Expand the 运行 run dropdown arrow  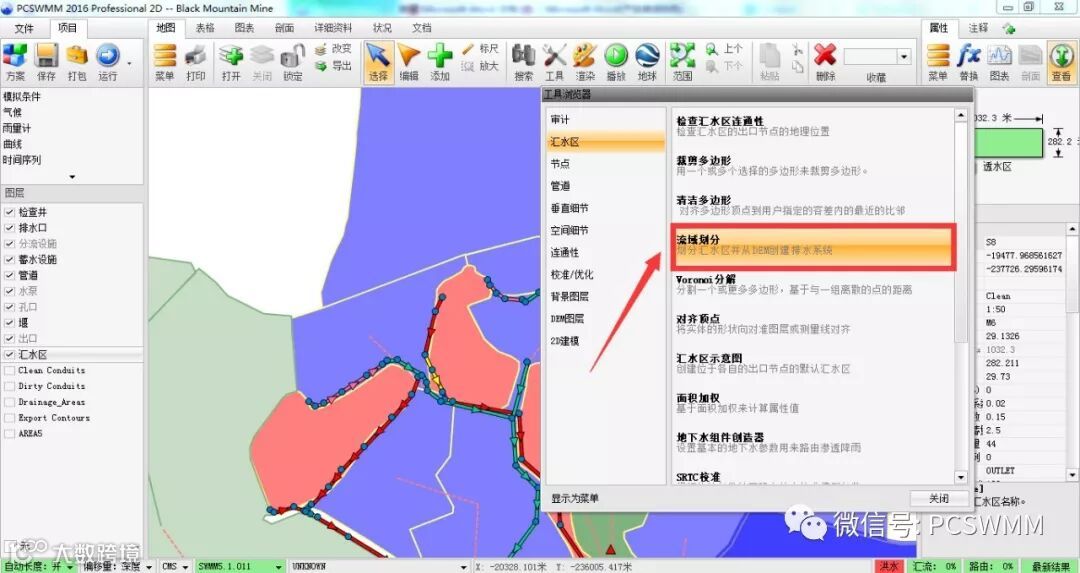pyautogui.click(x=129, y=63)
